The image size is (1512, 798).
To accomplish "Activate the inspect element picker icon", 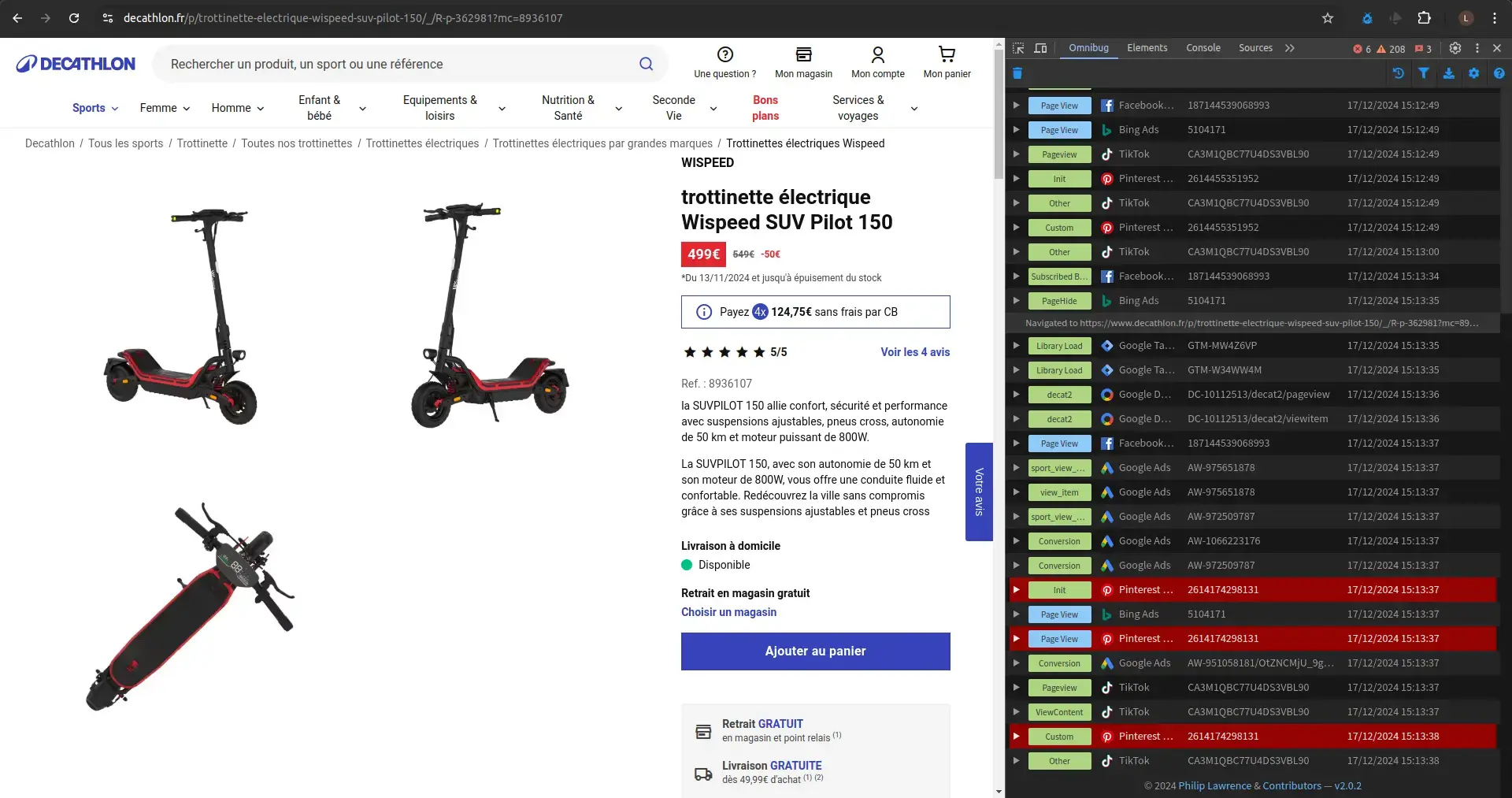I will click(x=1018, y=48).
